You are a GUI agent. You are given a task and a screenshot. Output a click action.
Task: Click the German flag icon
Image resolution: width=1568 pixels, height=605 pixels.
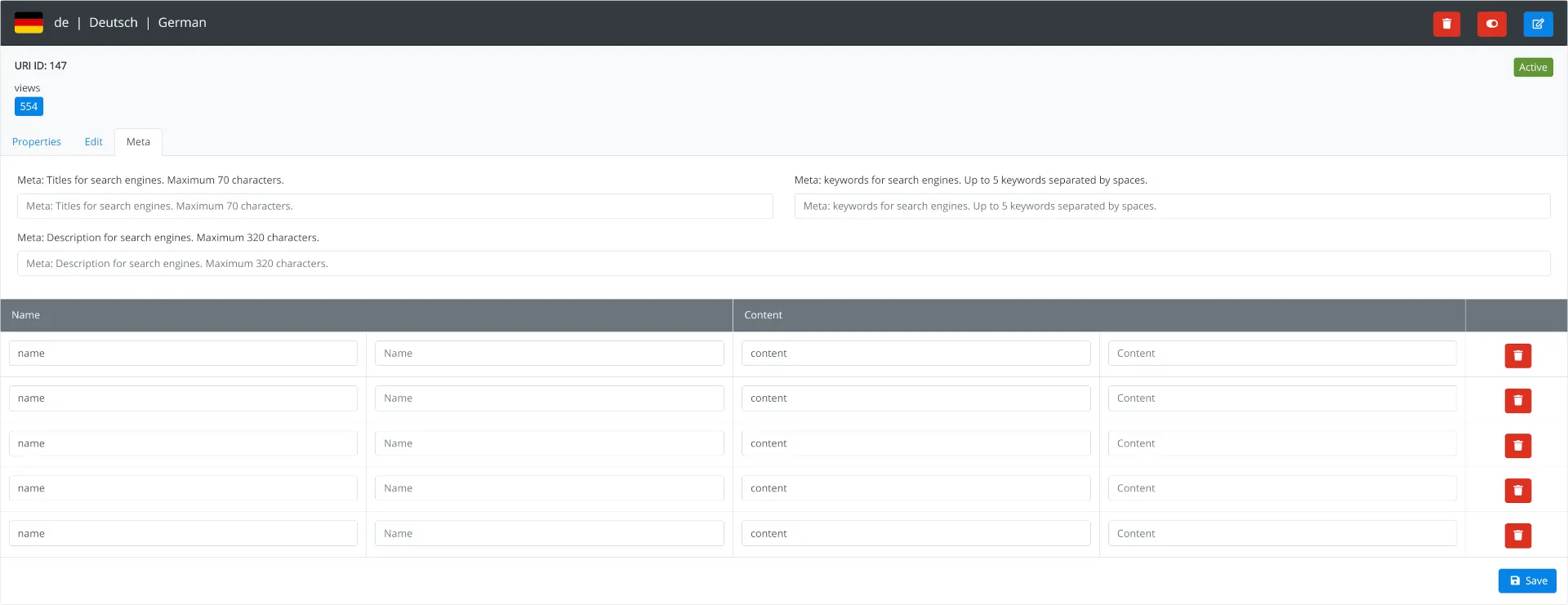coord(29,23)
